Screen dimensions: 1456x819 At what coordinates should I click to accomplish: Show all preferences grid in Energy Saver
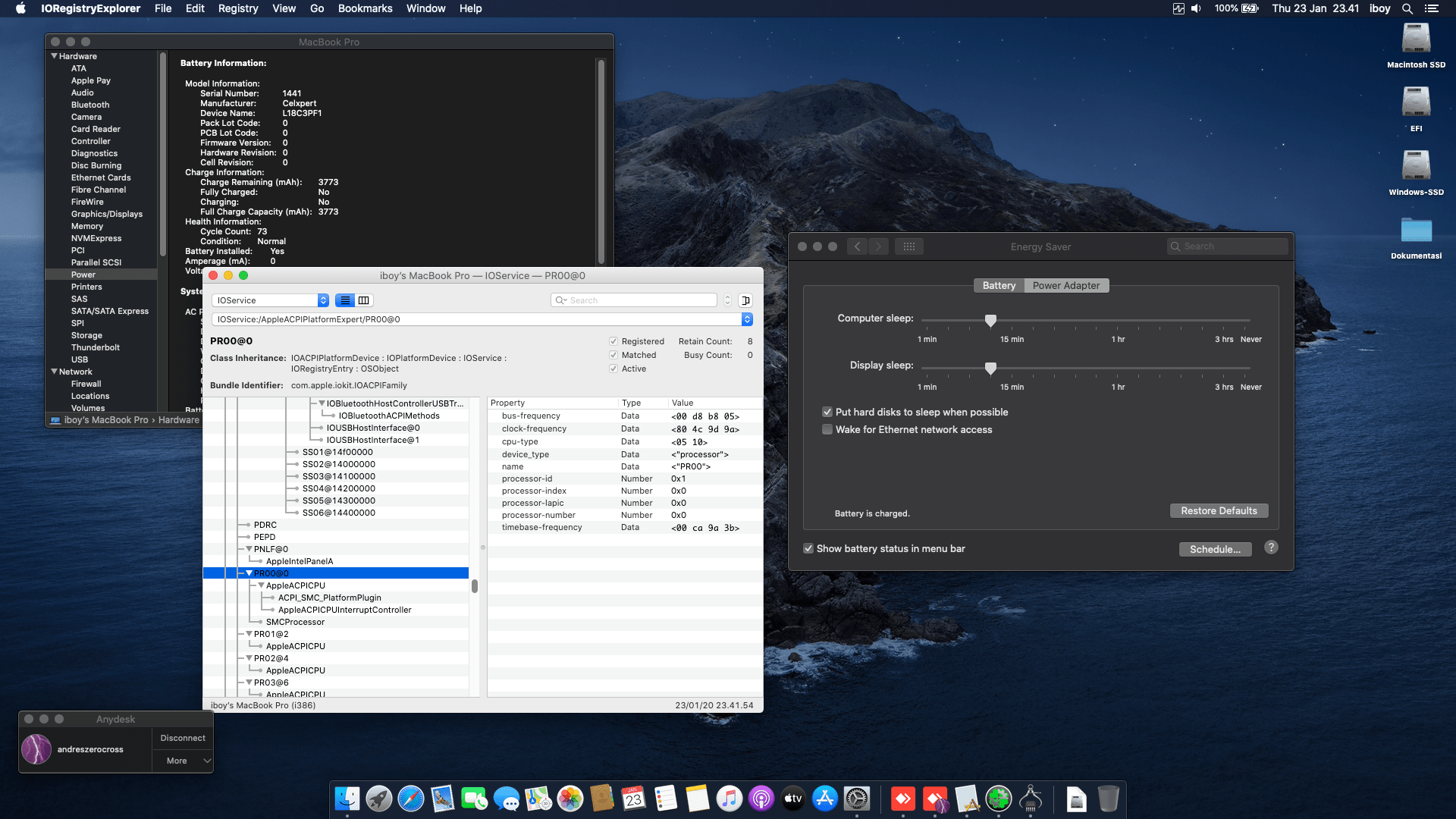[x=909, y=246]
